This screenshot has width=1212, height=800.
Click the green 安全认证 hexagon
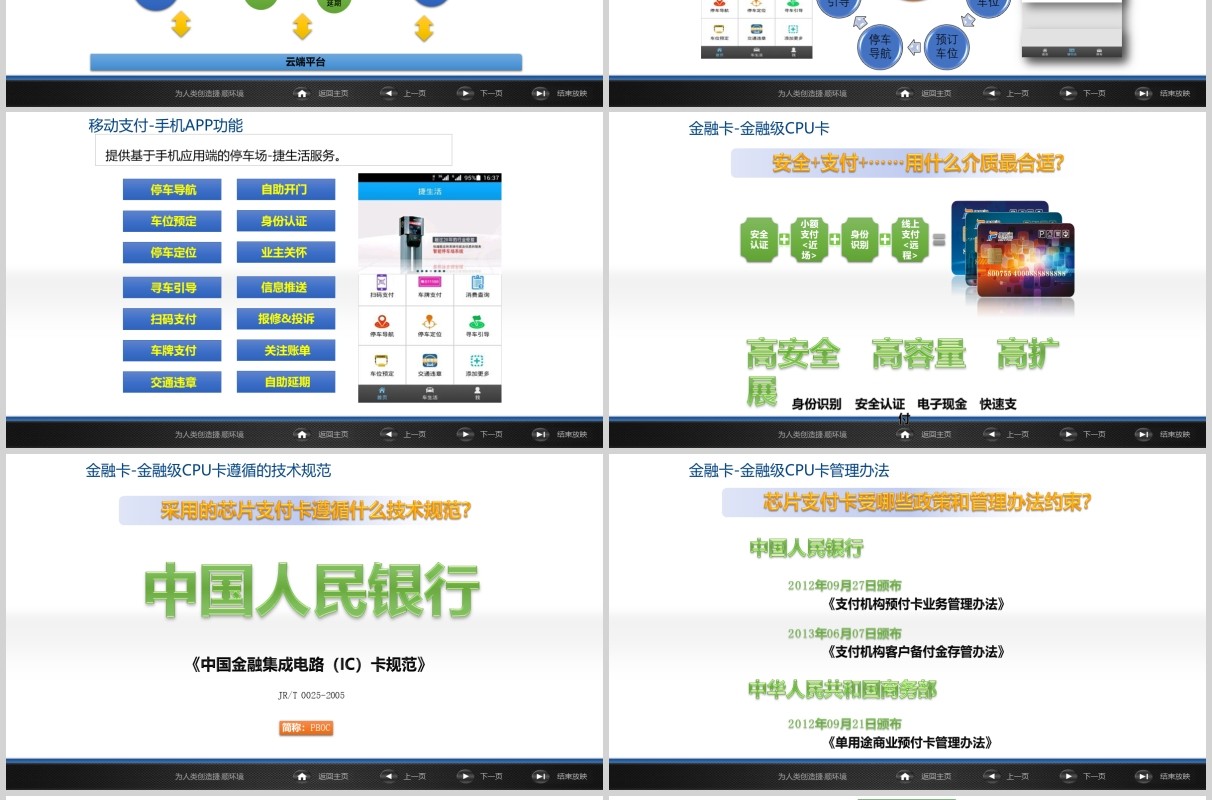pos(759,240)
